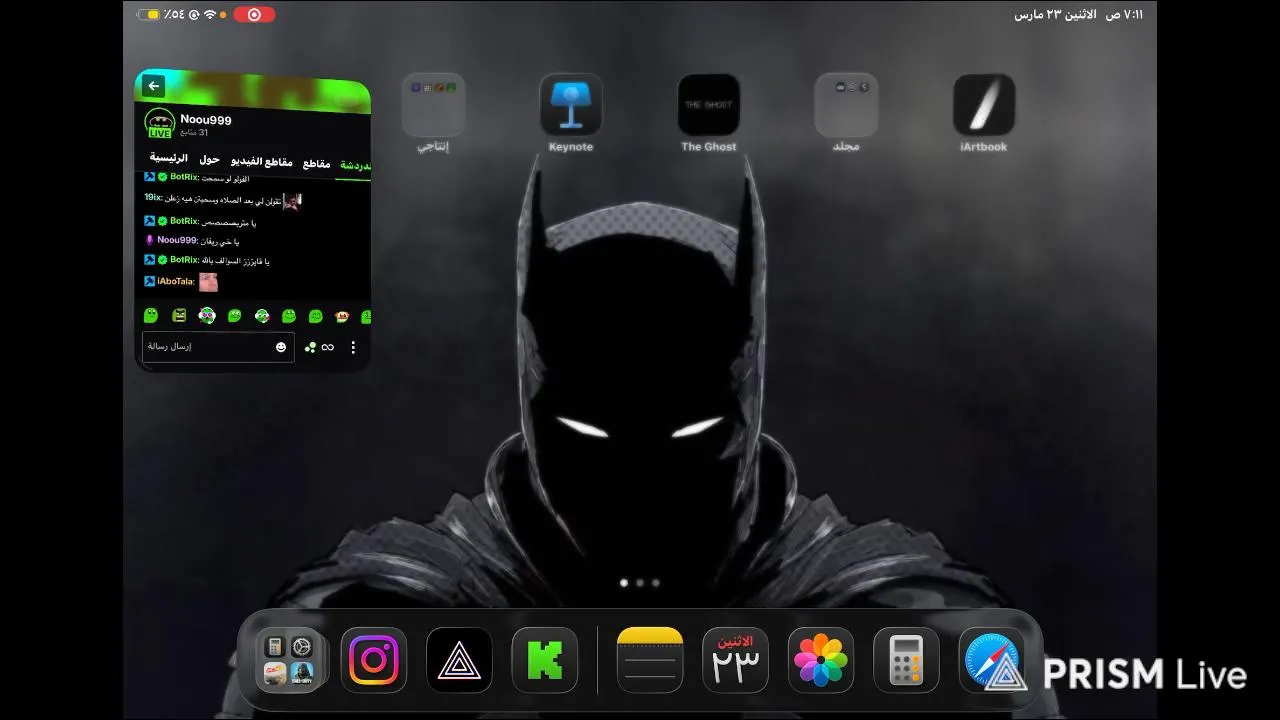Screen dimensions: 1280x720
Task: Click Noou999's username in chat messages
Action: click(178, 240)
